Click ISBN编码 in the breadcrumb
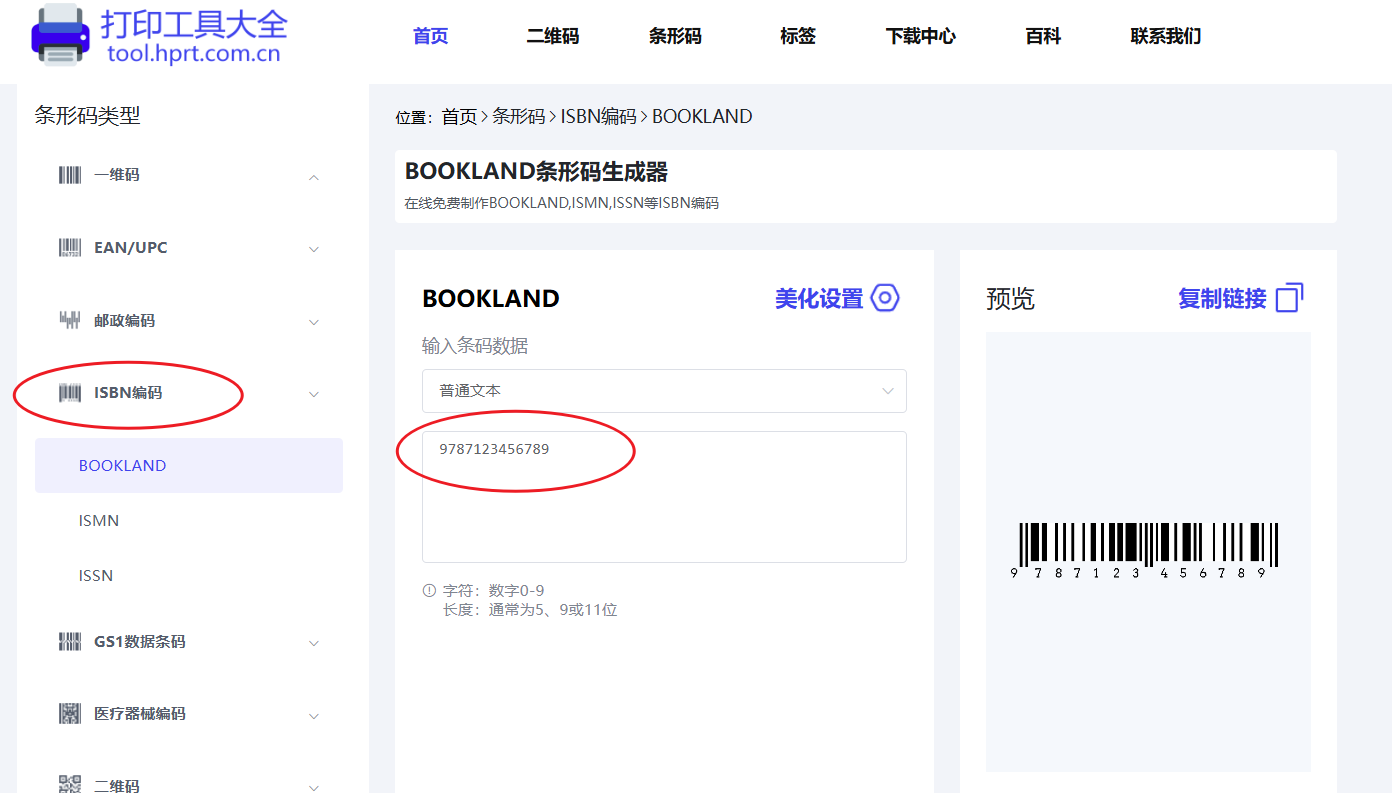 click(x=598, y=117)
